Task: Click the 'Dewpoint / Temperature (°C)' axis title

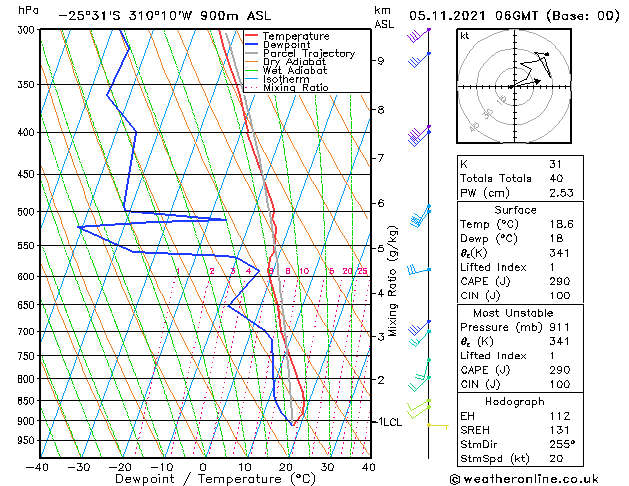Action: 215,479
